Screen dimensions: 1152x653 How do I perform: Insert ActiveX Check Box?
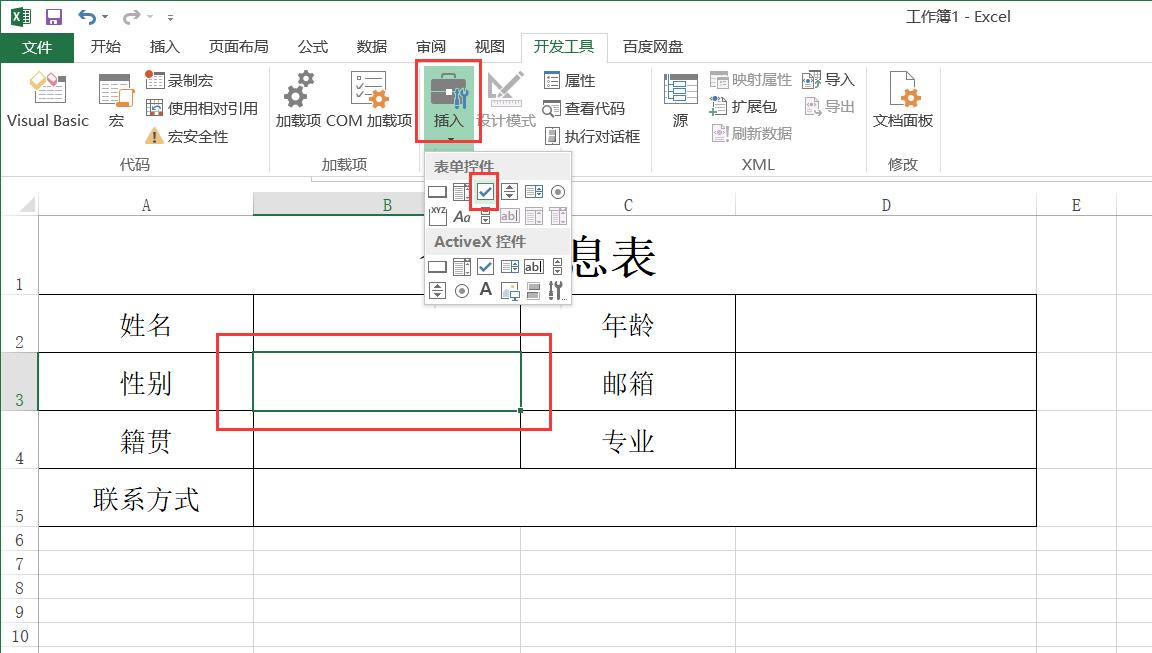point(485,267)
